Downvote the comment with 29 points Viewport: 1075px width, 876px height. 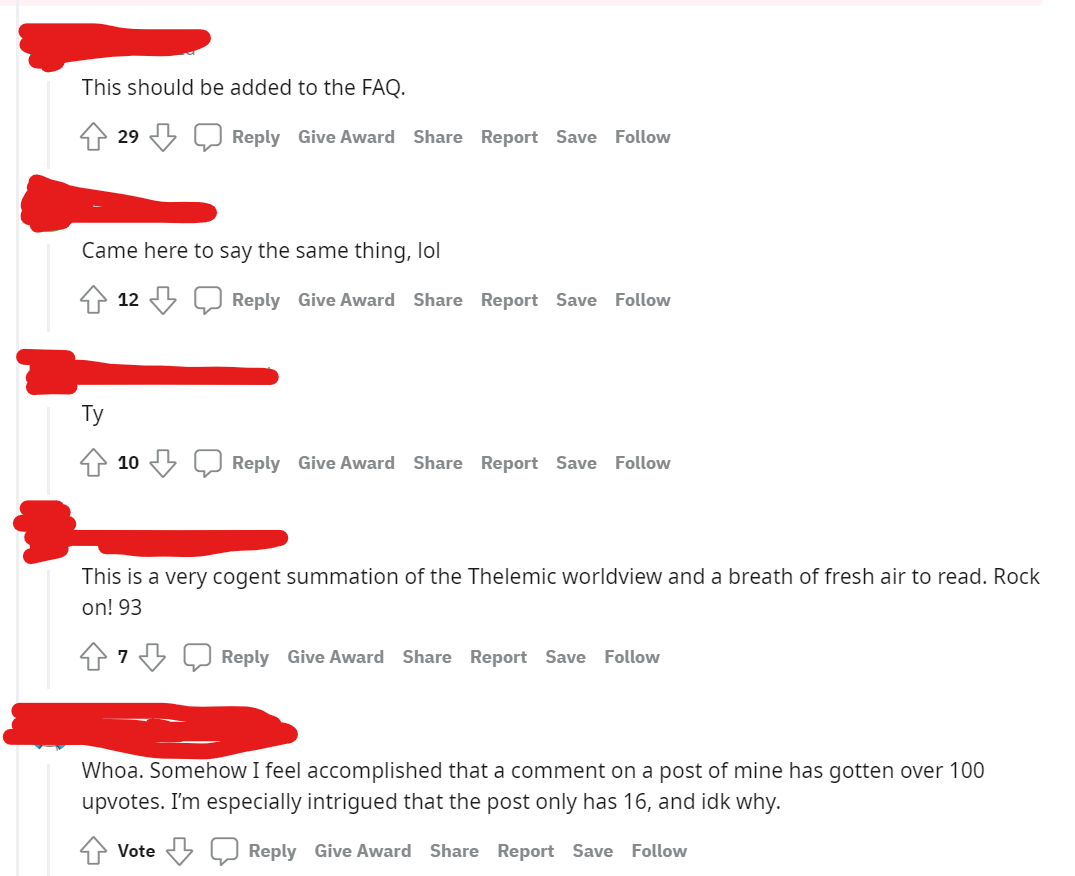[x=163, y=136]
